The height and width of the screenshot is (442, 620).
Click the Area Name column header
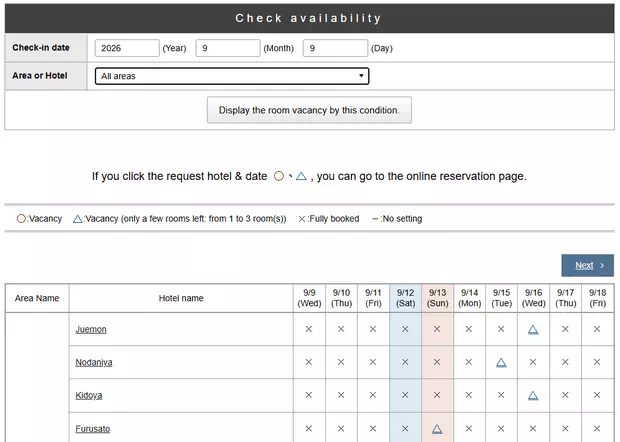[x=37, y=298]
